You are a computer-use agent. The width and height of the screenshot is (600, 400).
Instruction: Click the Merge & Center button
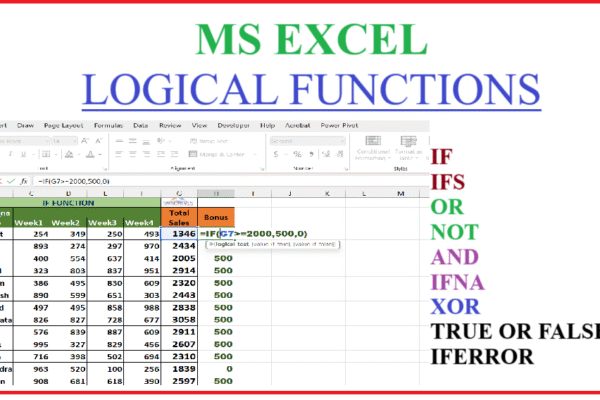[x=217, y=154]
